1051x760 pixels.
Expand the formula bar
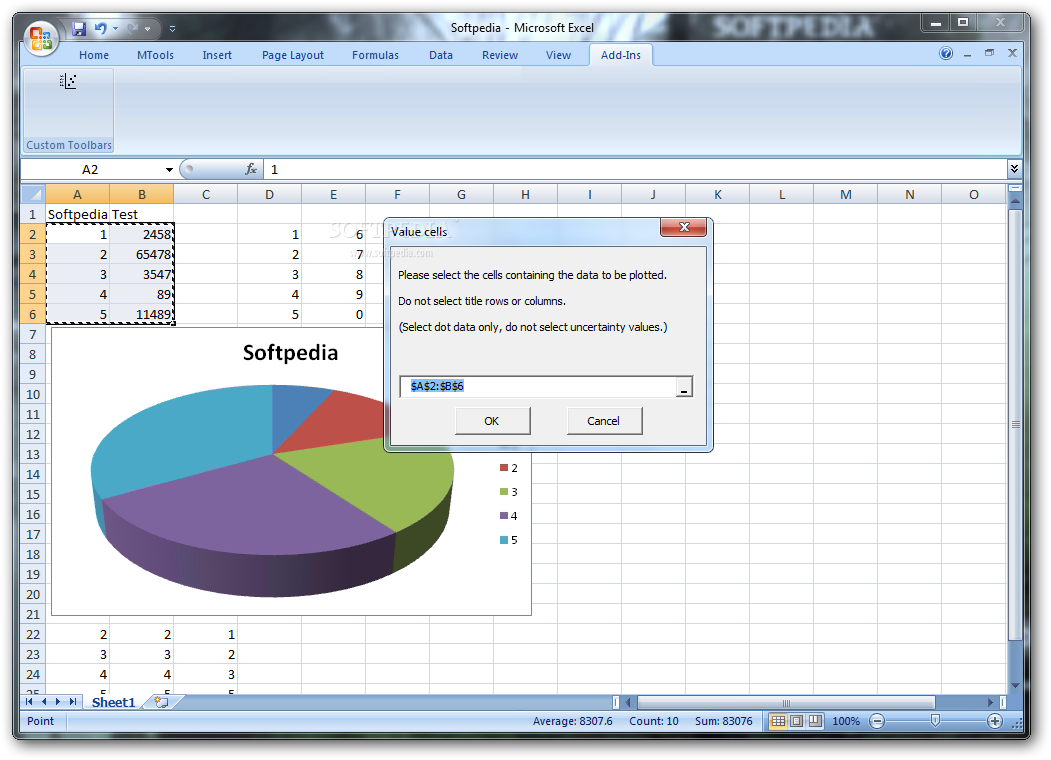[1014, 169]
